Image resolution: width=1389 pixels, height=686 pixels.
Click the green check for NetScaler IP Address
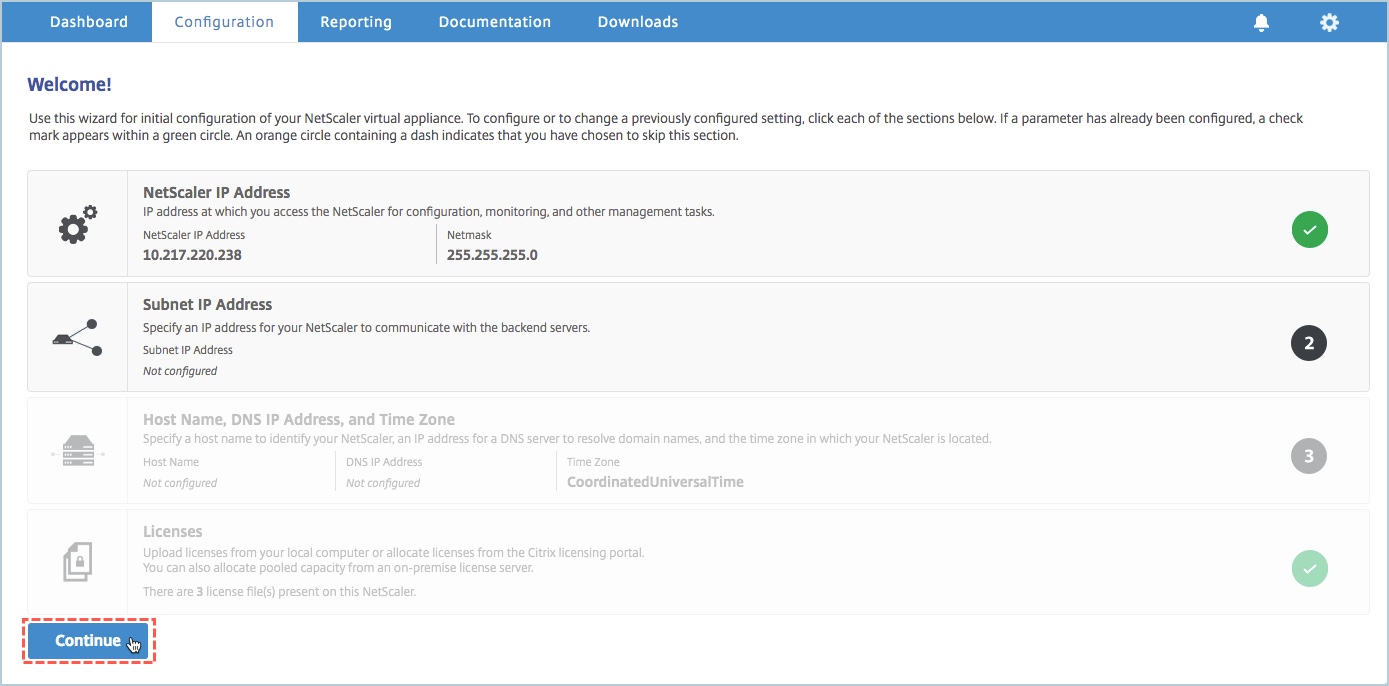(1309, 230)
